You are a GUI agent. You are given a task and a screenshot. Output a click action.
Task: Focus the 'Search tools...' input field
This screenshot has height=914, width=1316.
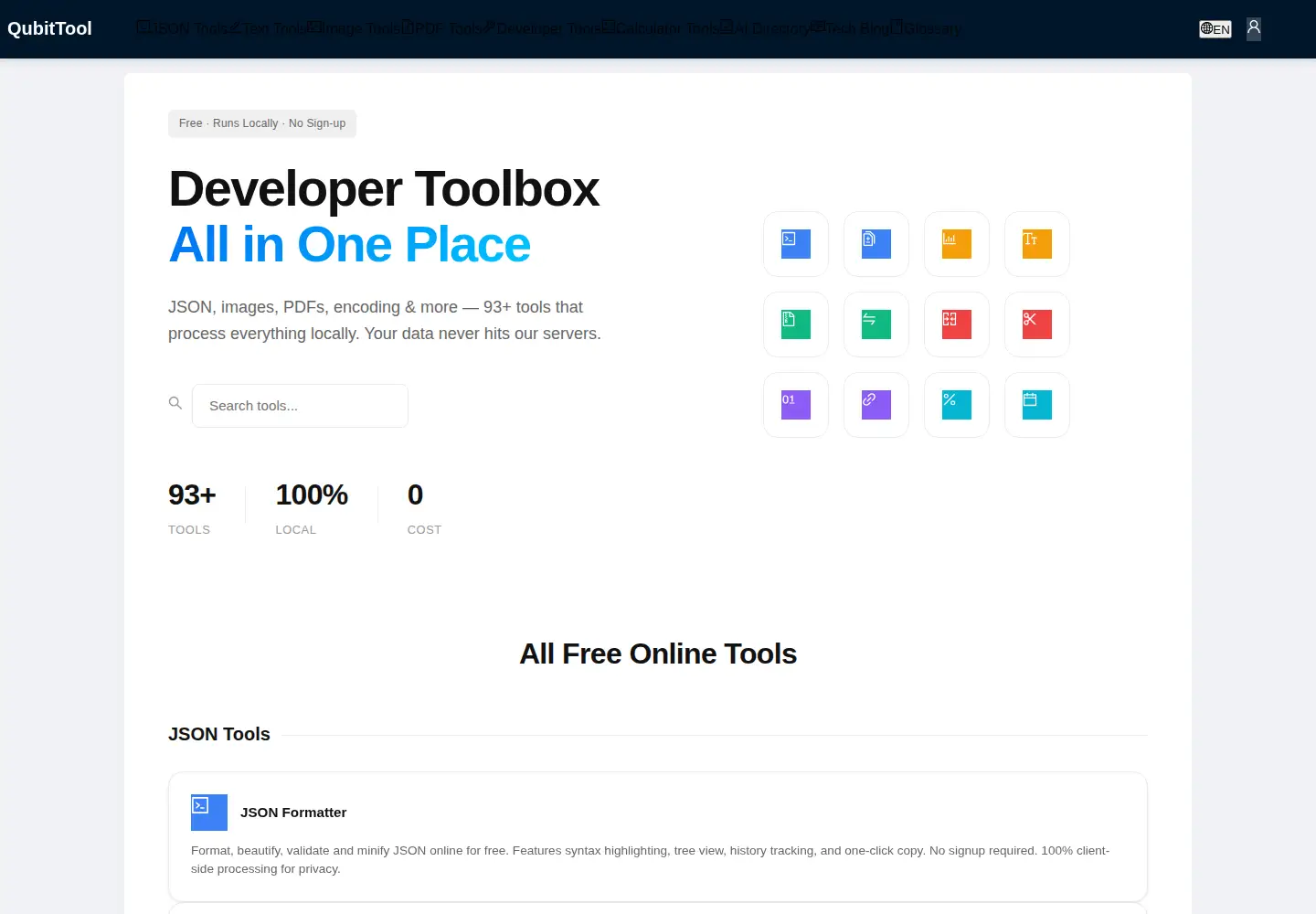click(x=300, y=406)
